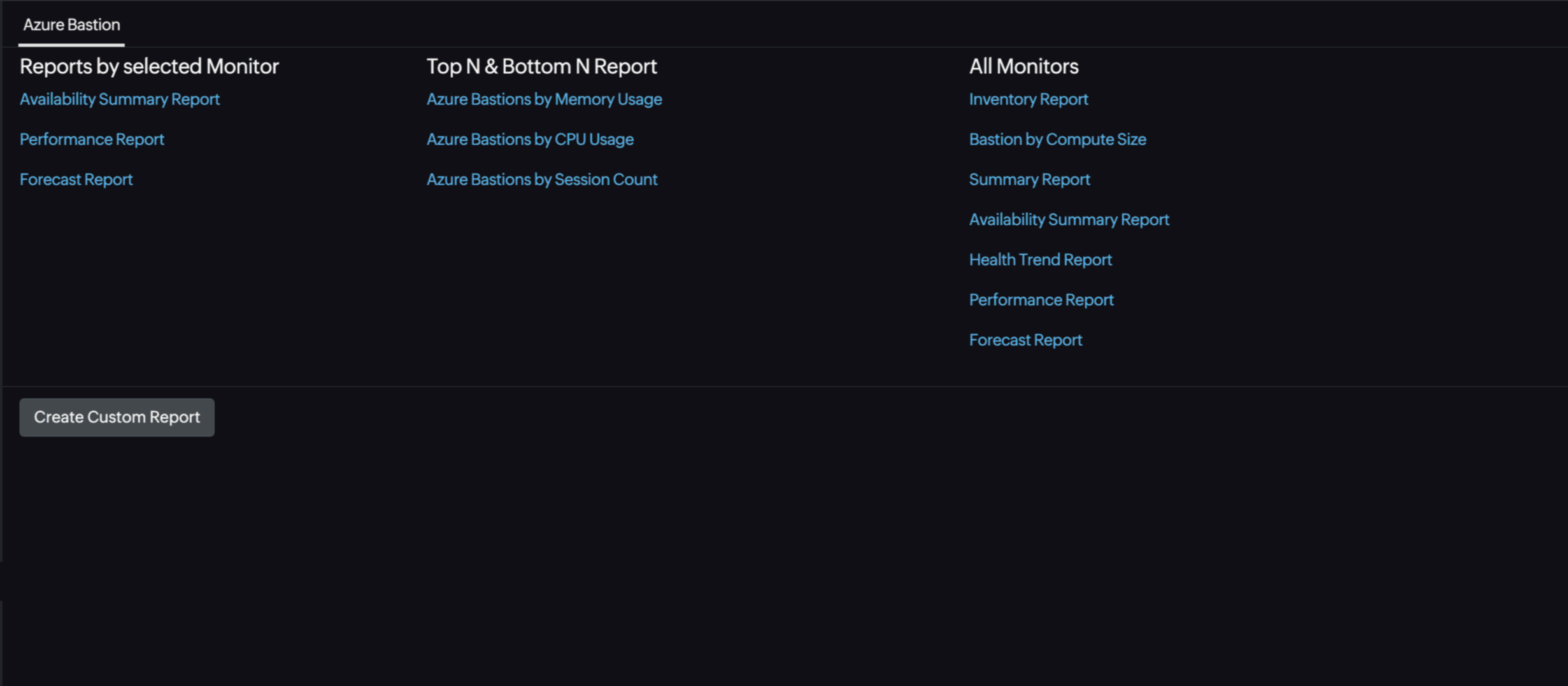Open the Inventory Report for all monitors

coord(1028,99)
